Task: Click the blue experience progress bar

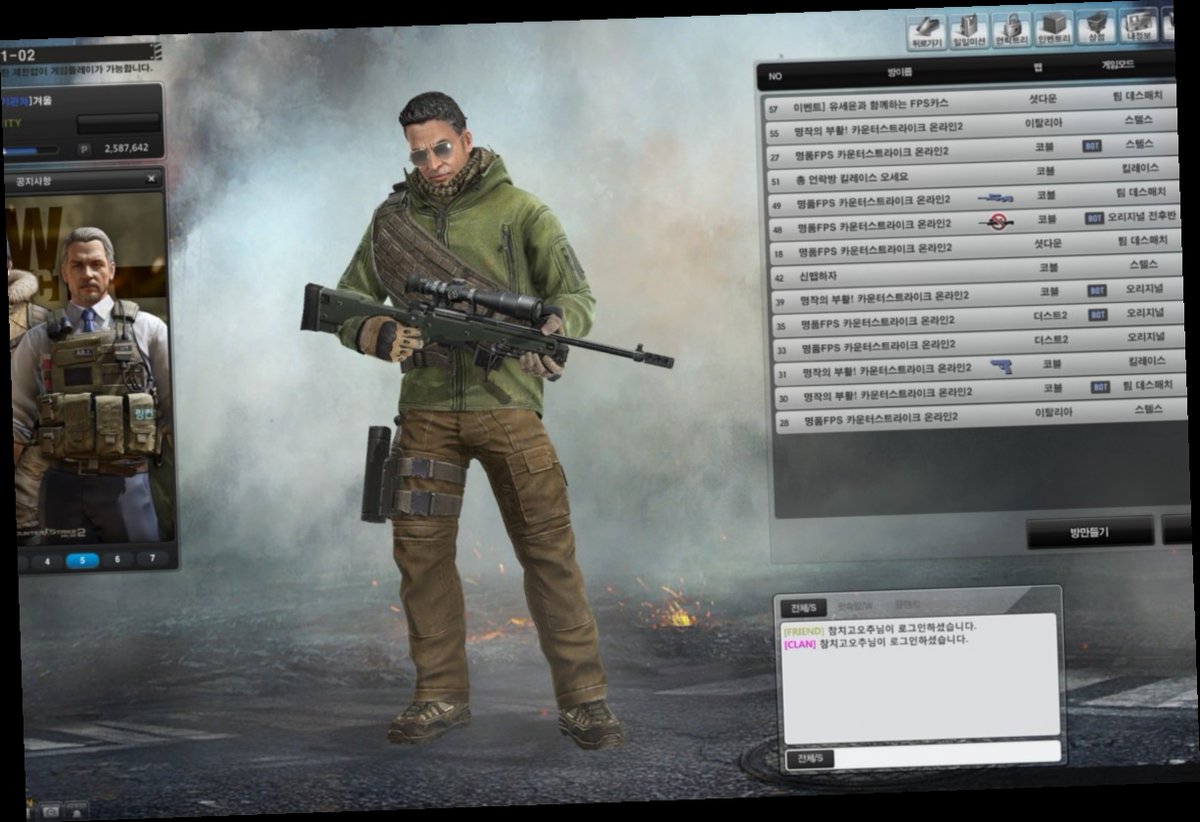Action: tap(30, 150)
